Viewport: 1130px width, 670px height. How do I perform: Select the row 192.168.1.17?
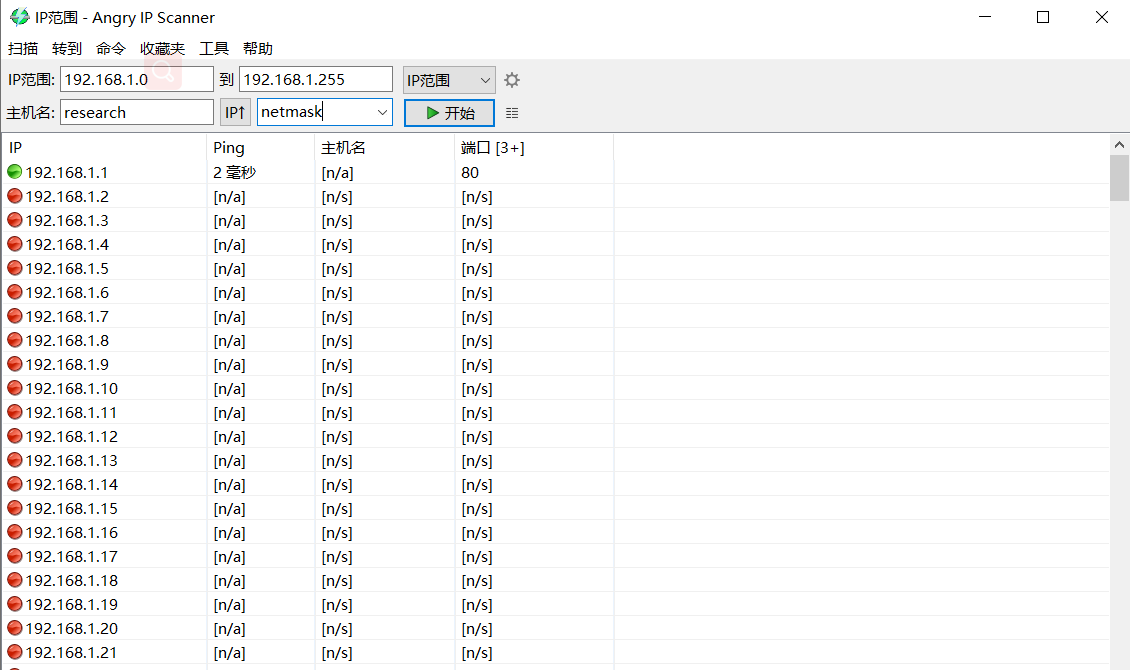pos(555,556)
